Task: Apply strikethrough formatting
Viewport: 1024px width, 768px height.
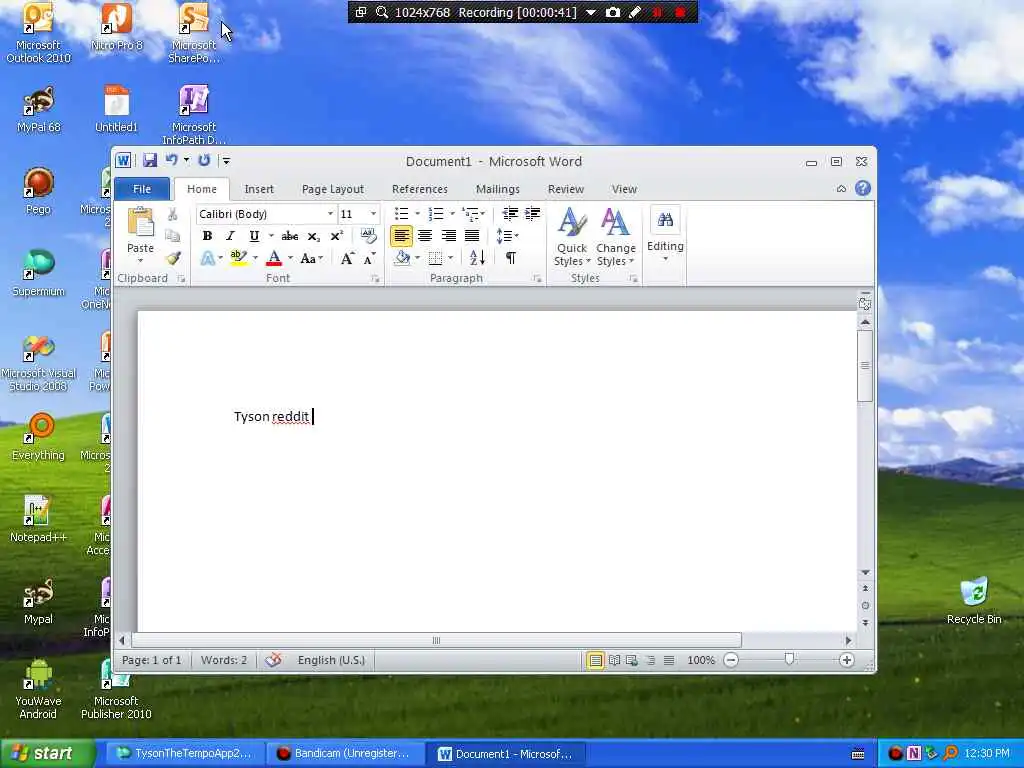Action: [x=289, y=236]
